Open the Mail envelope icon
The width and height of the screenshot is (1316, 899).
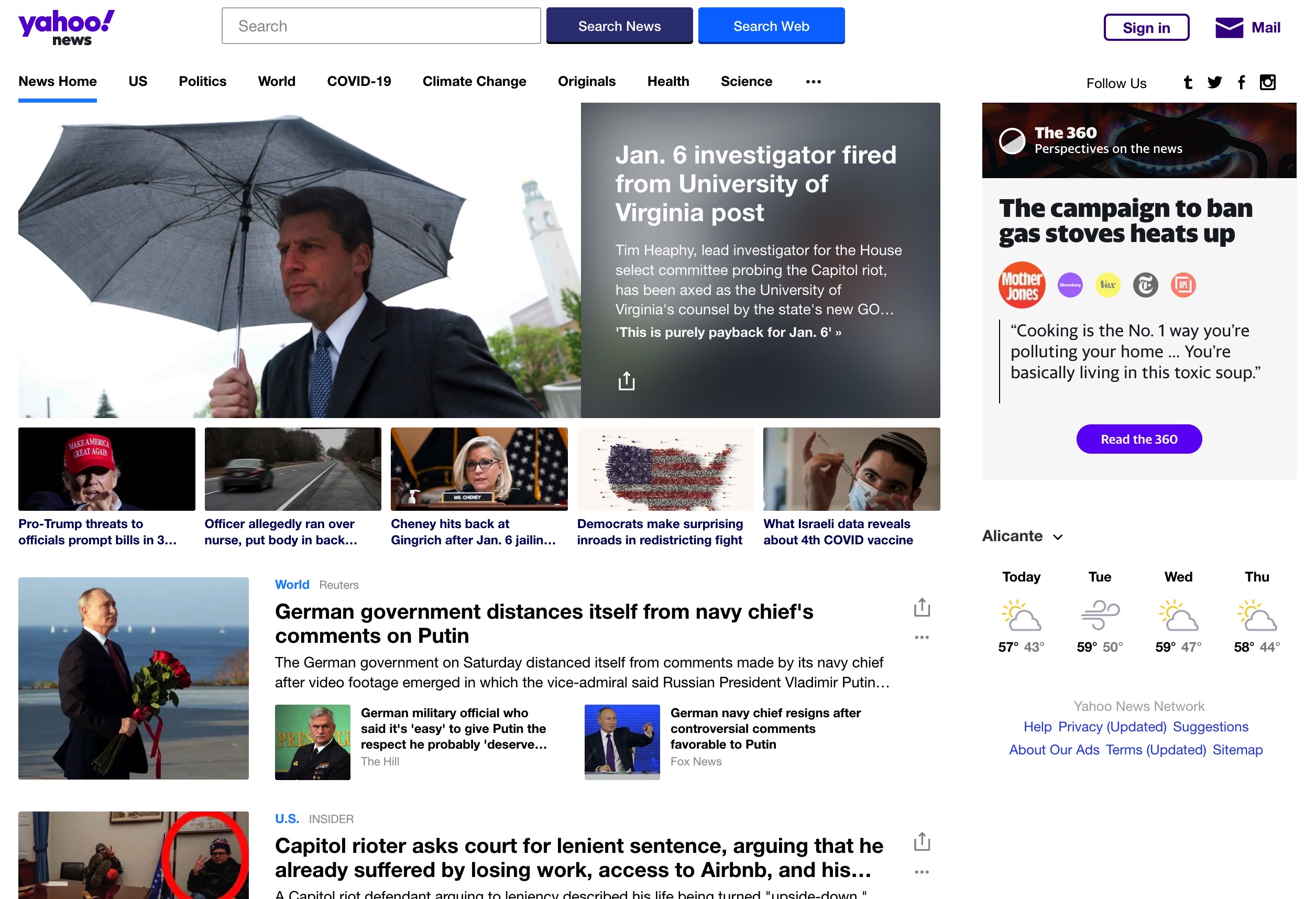click(1229, 27)
